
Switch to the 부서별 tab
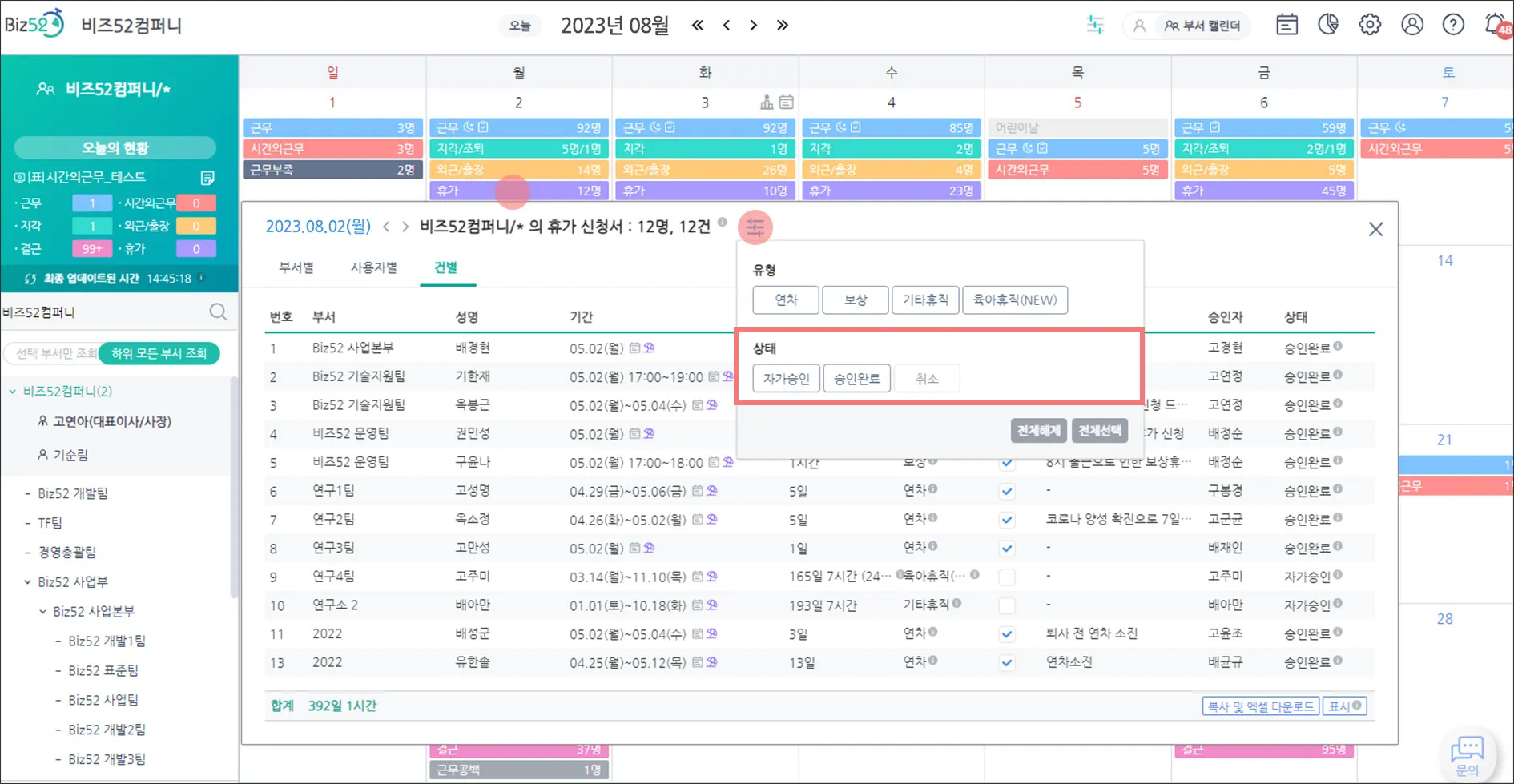point(296,267)
